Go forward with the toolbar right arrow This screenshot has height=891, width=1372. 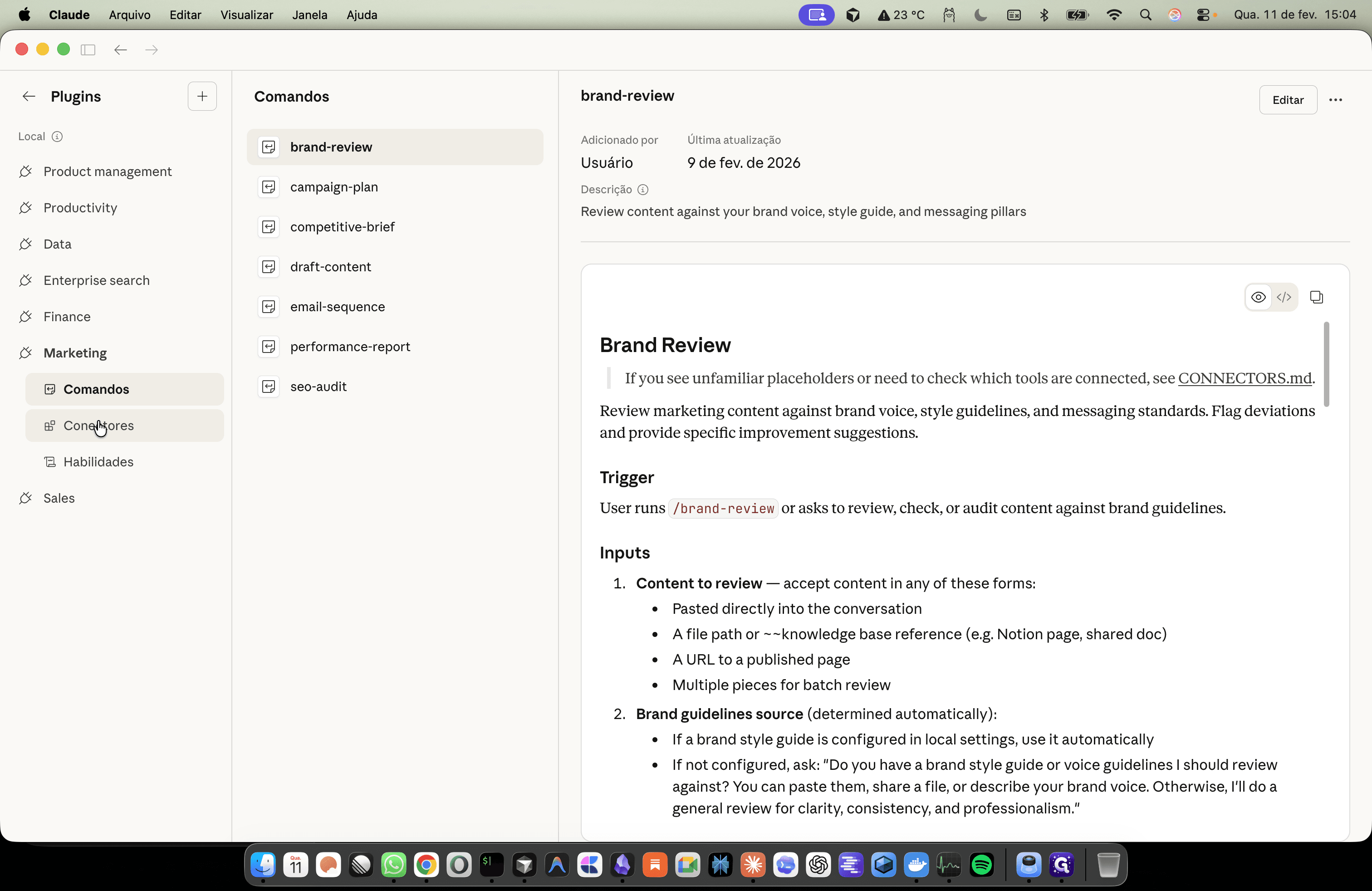(152, 49)
